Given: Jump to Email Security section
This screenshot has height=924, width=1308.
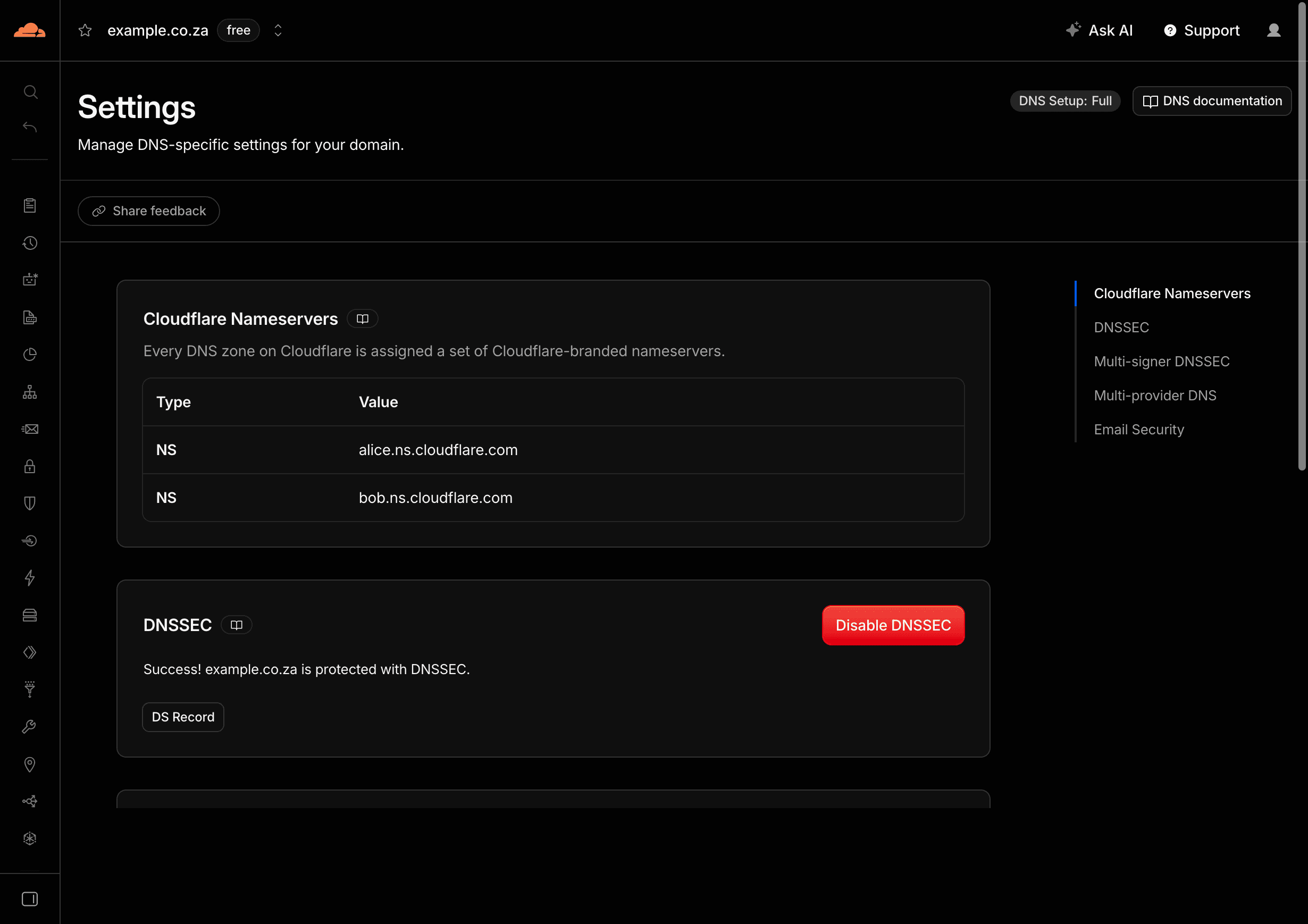Looking at the screenshot, I should click(x=1139, y=430).
